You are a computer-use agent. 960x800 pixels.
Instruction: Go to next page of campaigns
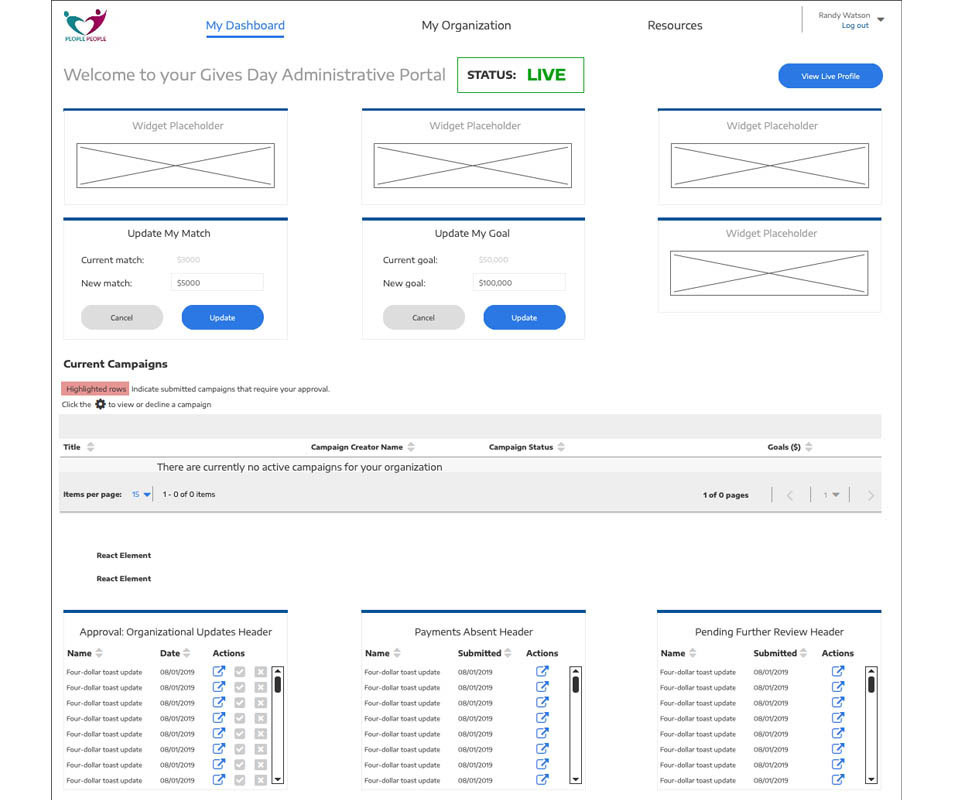pos(870,495)
